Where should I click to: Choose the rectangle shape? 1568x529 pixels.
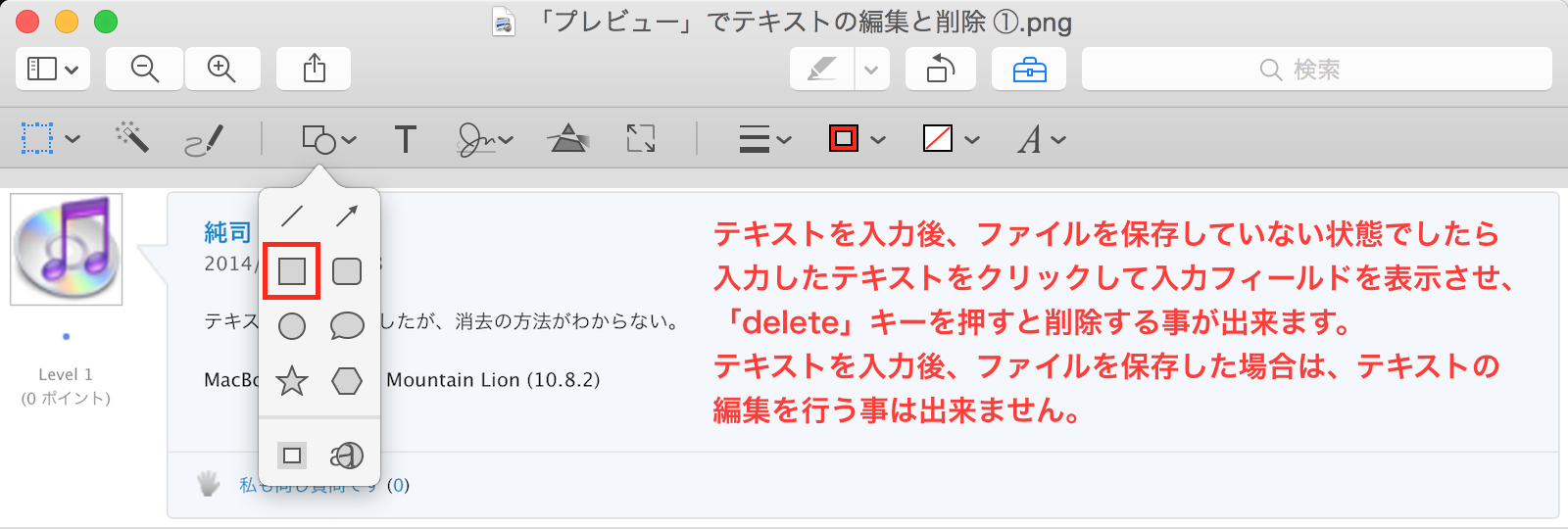292,271
